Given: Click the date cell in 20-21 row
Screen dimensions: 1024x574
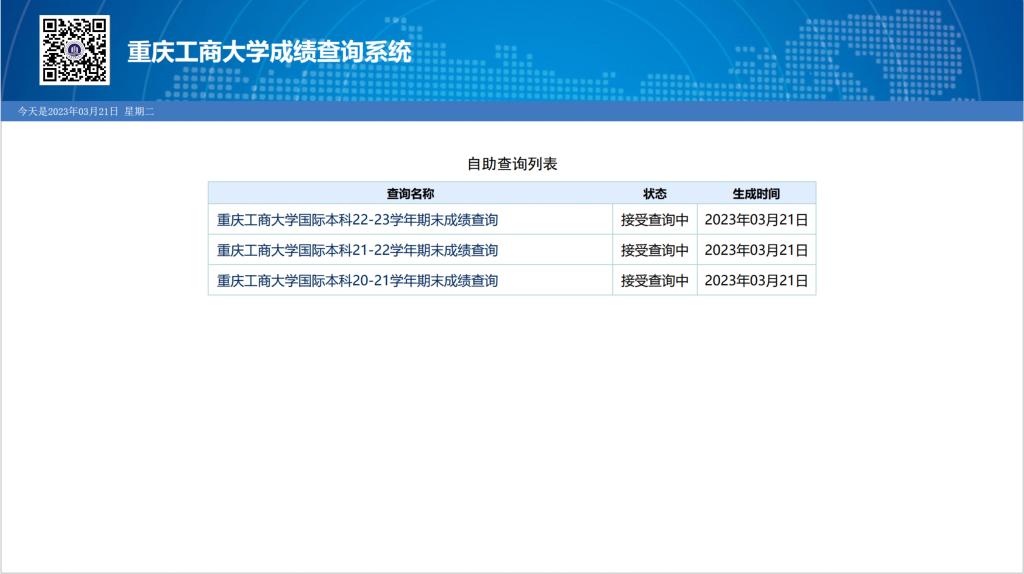Looking at the screenshot, I should [756, 281].
